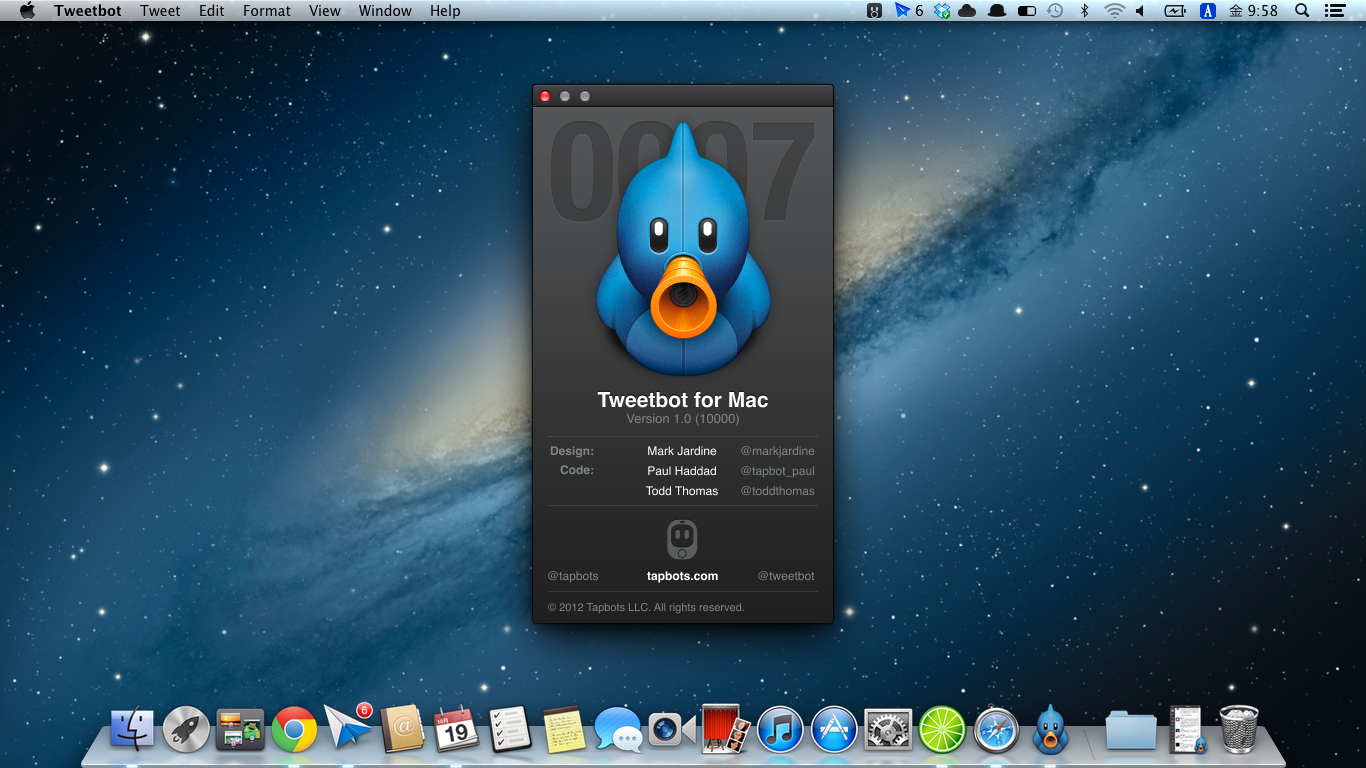The height and width of the screenshot is (768, 1366).
Task: Open the Window menu
Action: tap(385, 11)
